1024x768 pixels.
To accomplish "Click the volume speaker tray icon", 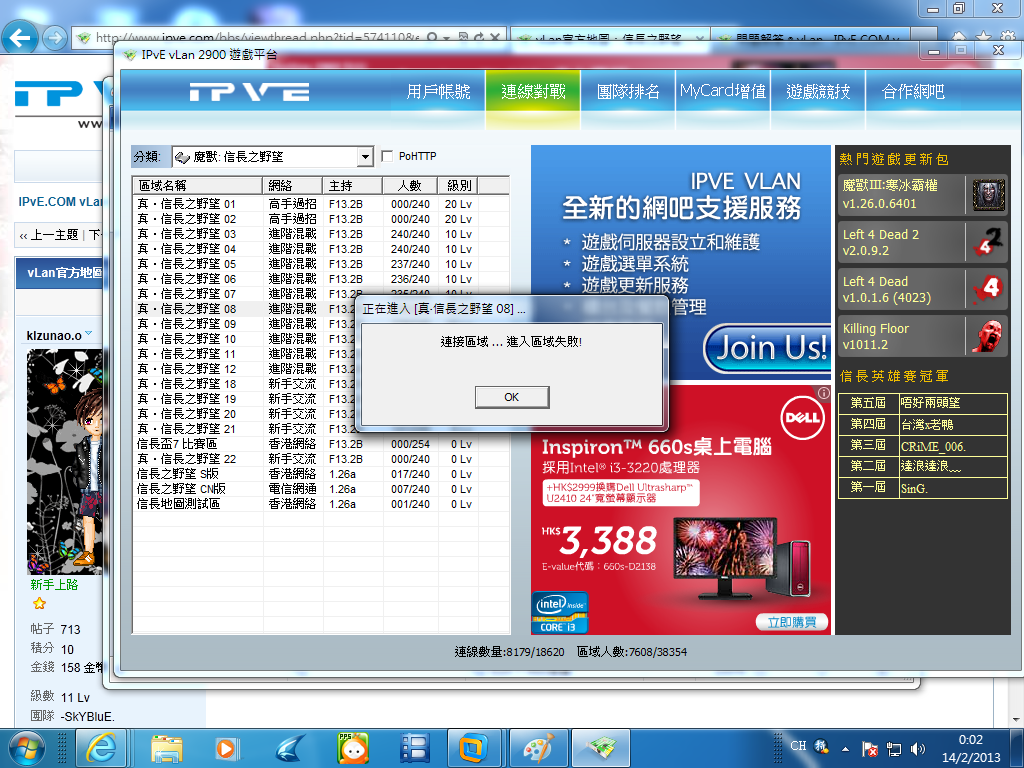I will 919,748.
